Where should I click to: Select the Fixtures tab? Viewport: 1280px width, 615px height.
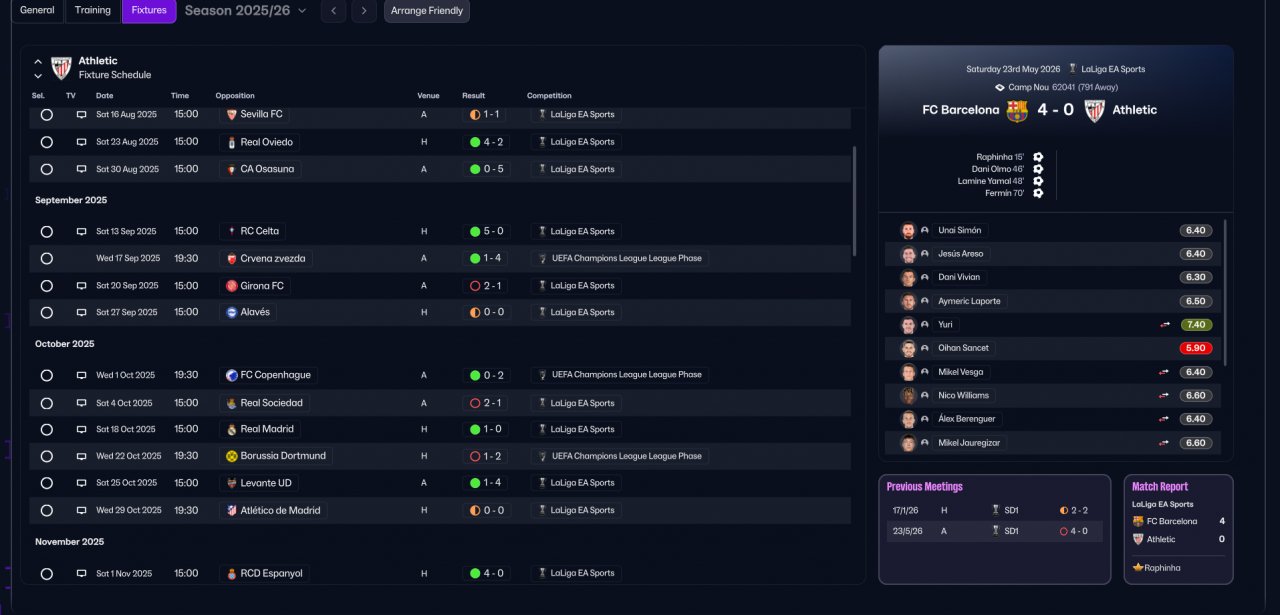point(149,10)
